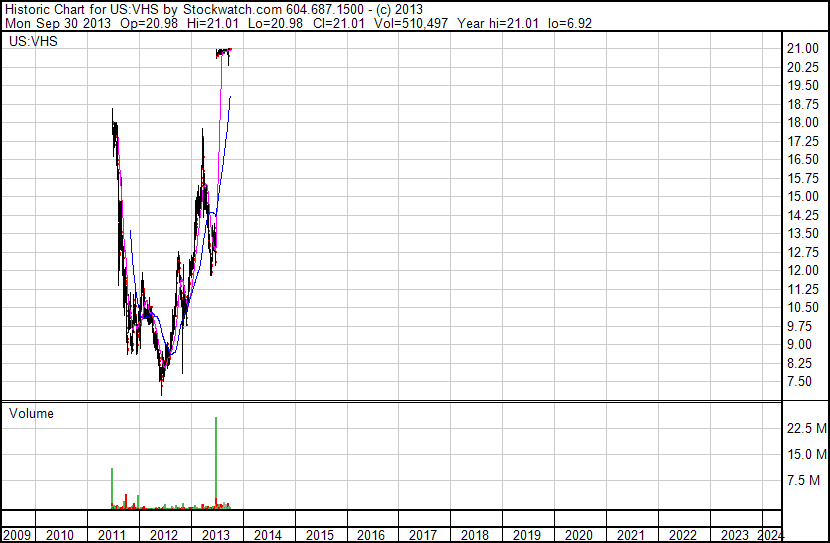Click the US:VHS symbol label

tap(33, 41)
